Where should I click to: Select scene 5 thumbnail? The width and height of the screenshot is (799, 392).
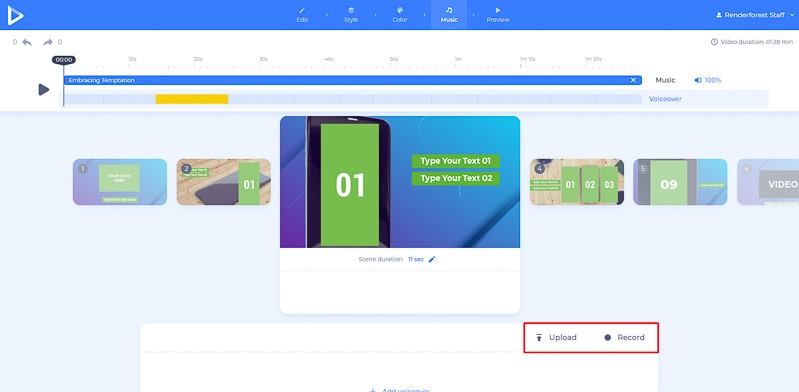[680, 182]
